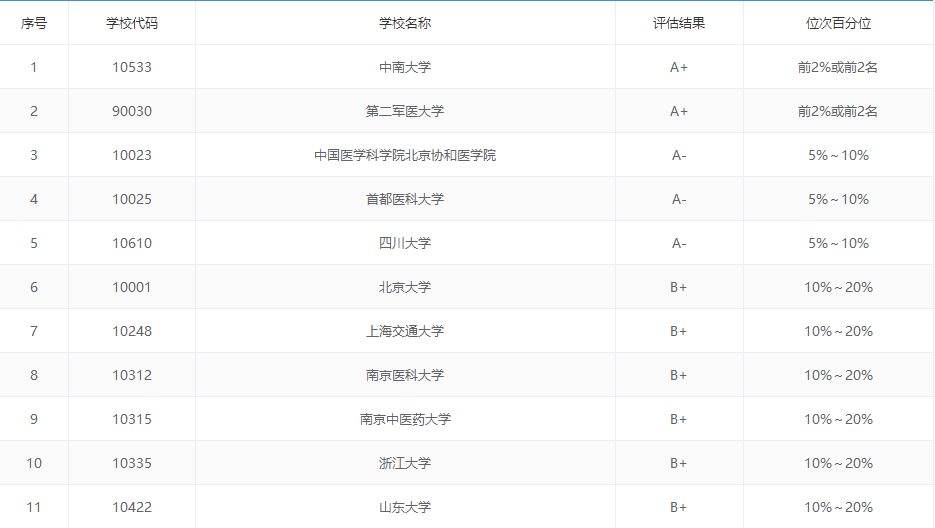This screenshot has width=935, height=528.
Task: Click school code 10533
Action: coord(132,67)
